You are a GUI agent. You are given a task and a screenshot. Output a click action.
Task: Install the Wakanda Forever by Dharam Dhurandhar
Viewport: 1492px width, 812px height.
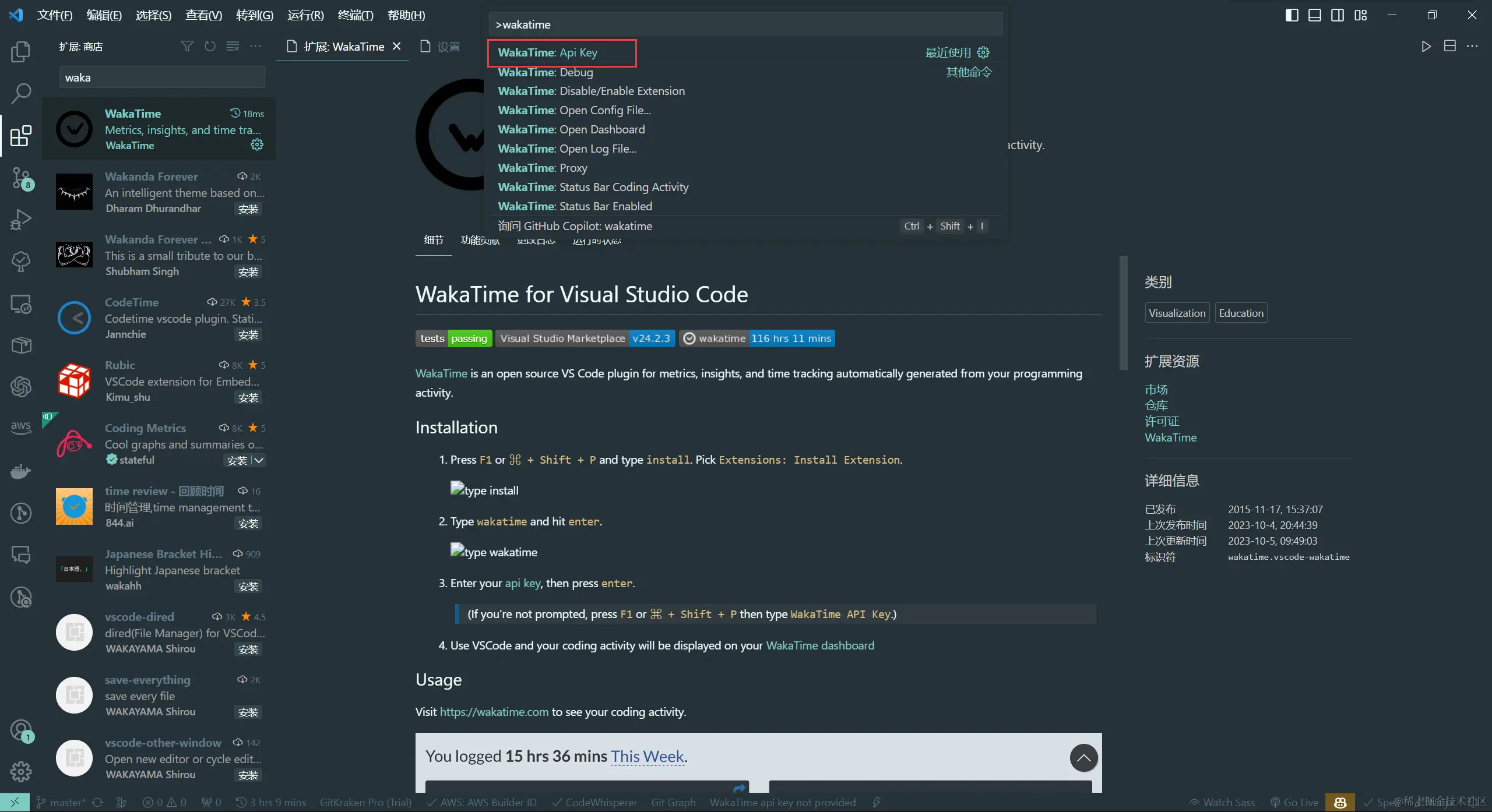248,209
